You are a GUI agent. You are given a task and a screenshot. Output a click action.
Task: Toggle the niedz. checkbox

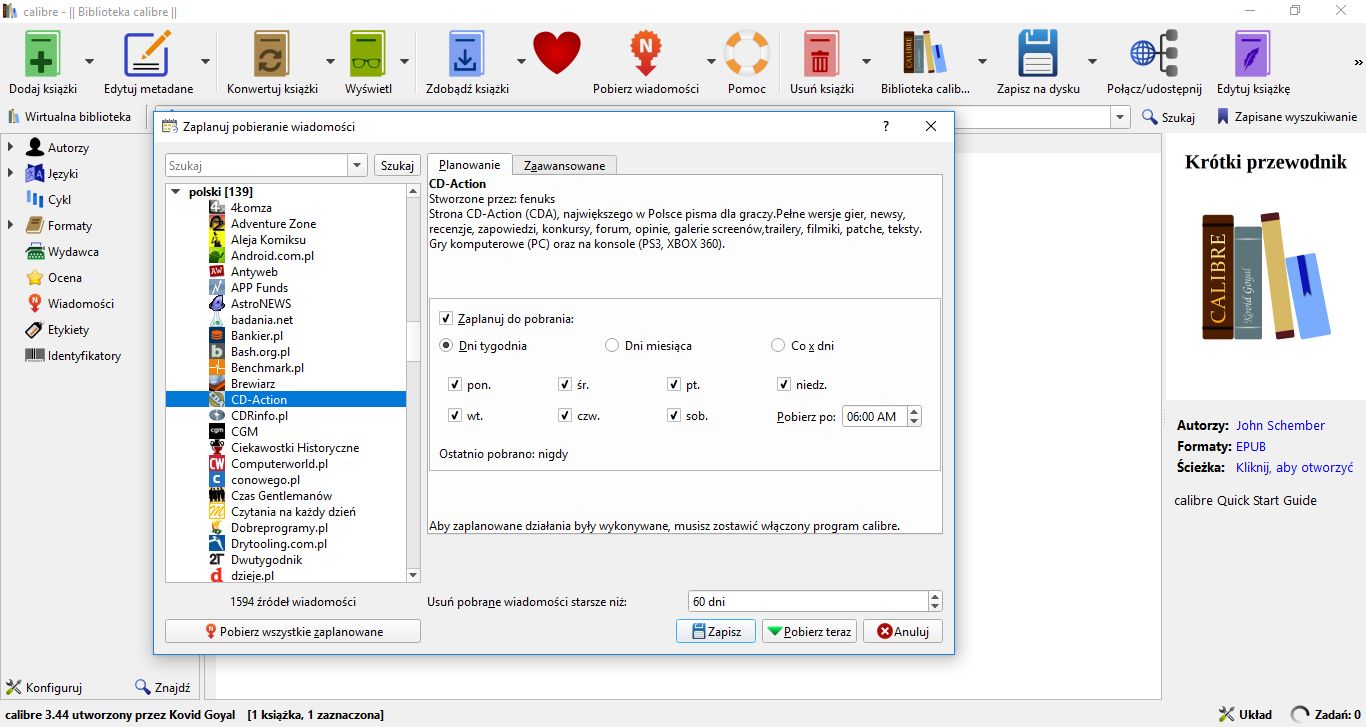pyautogui.click(x=785, y=384)
